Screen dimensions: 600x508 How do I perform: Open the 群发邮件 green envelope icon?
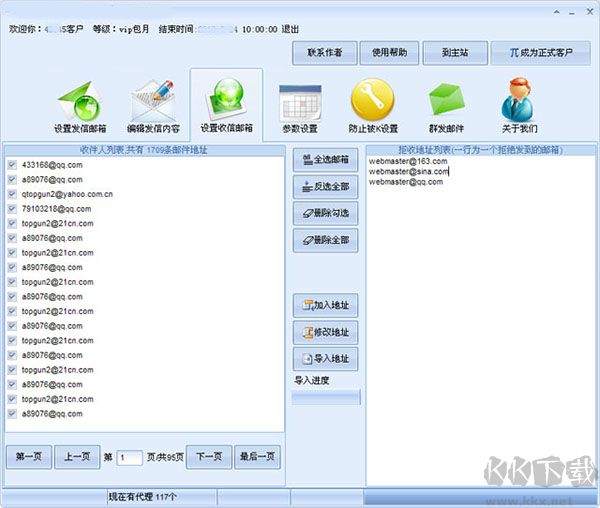446,100
